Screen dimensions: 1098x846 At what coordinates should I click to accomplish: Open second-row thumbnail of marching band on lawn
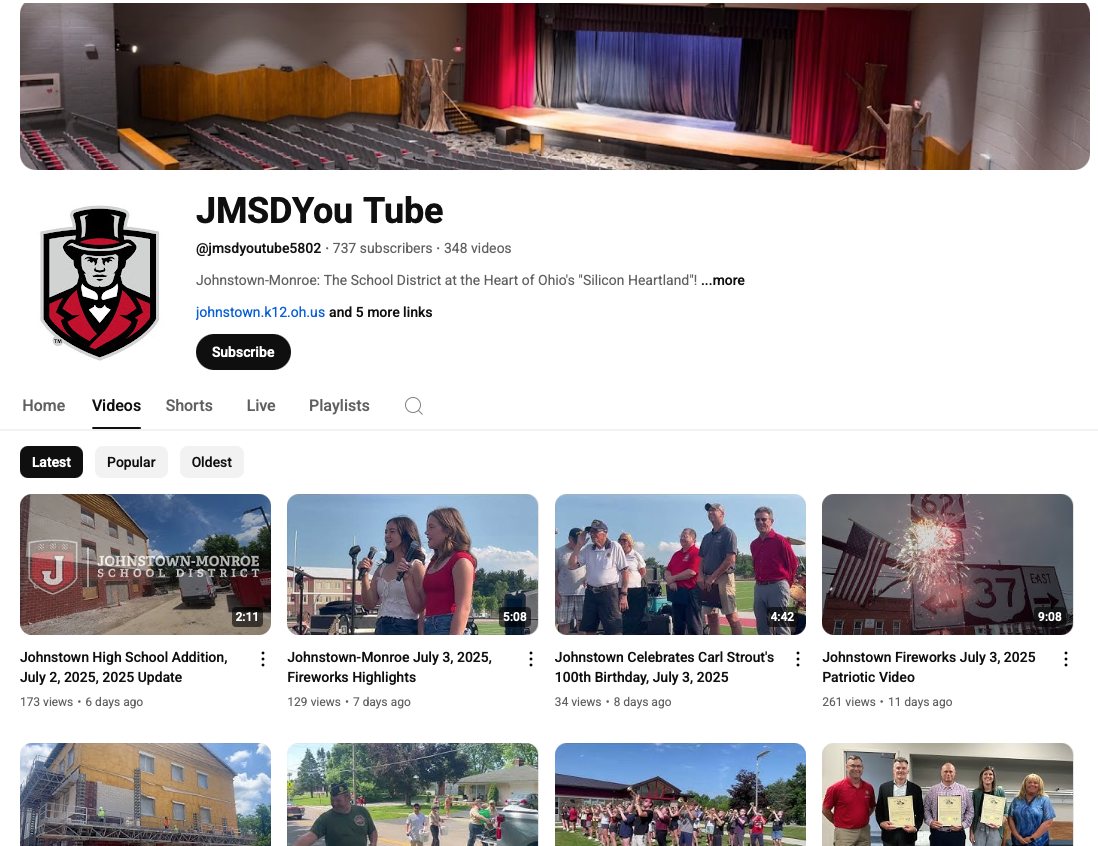point(680,794)
